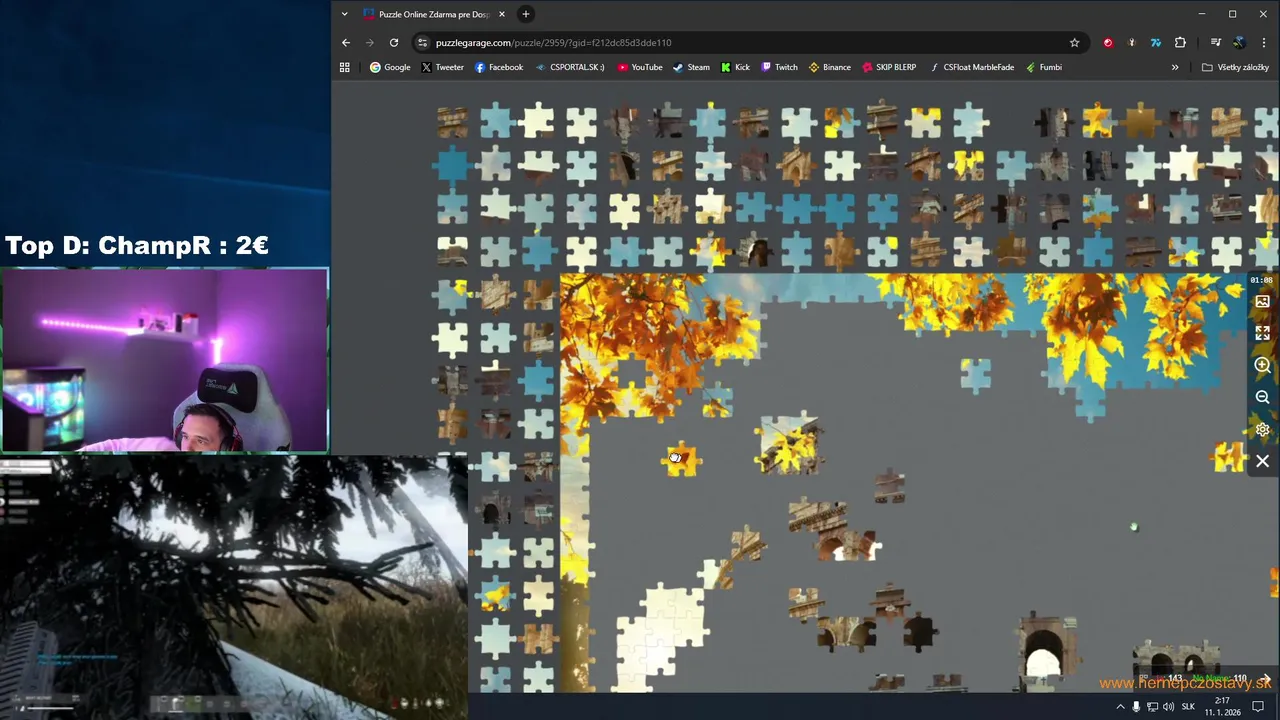This screenshot has height=720, width=1280.
Task: Open the SKIP BLERP bookmark
Action: pos(888,67)
